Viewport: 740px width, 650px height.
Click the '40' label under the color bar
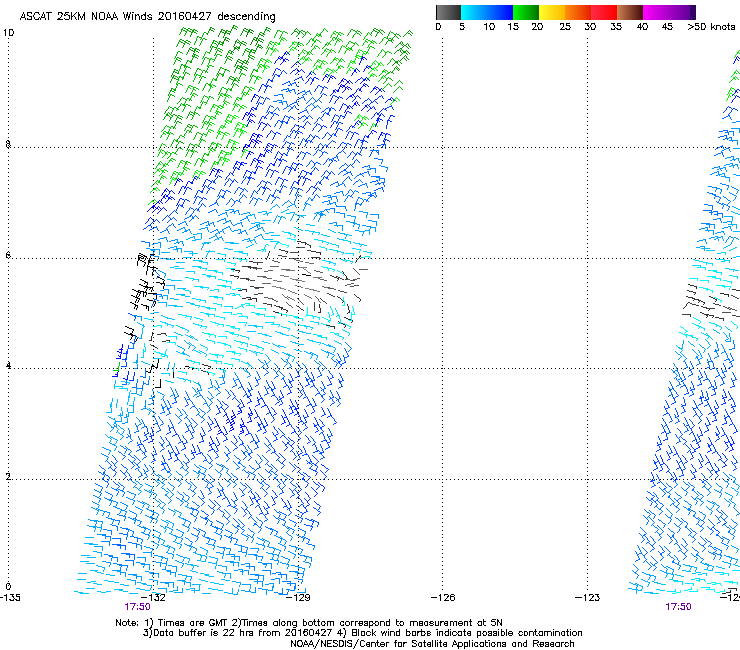642,27
